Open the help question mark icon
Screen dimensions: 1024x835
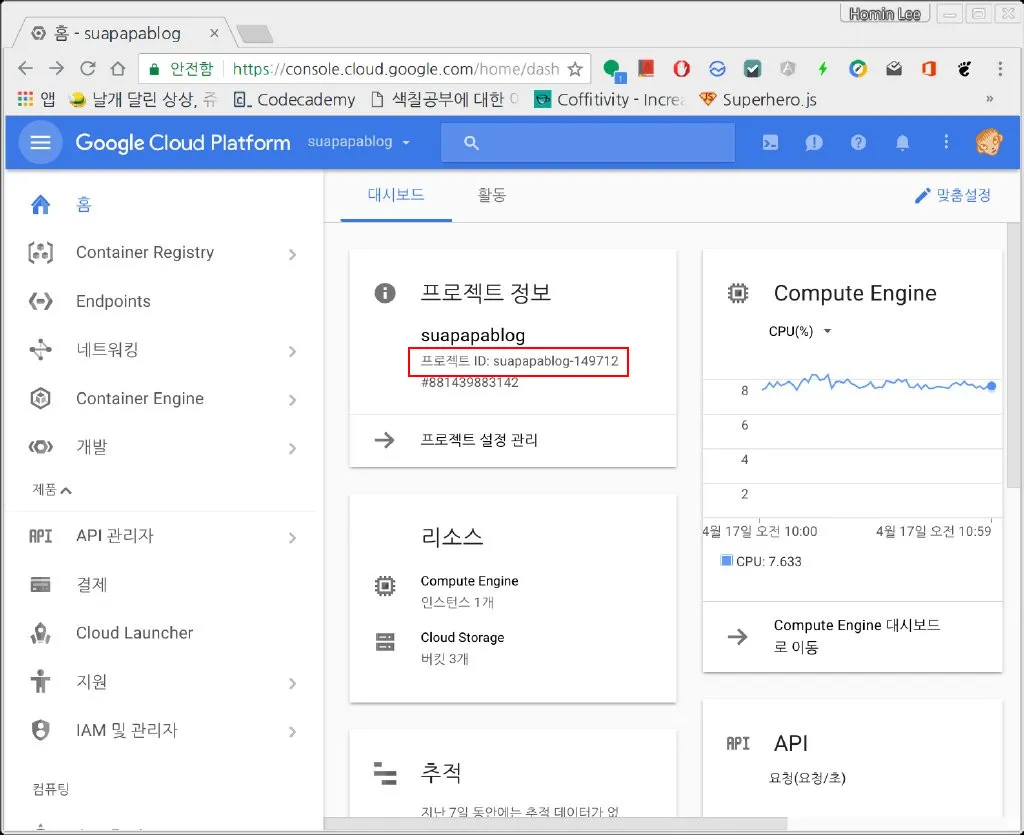858,142
